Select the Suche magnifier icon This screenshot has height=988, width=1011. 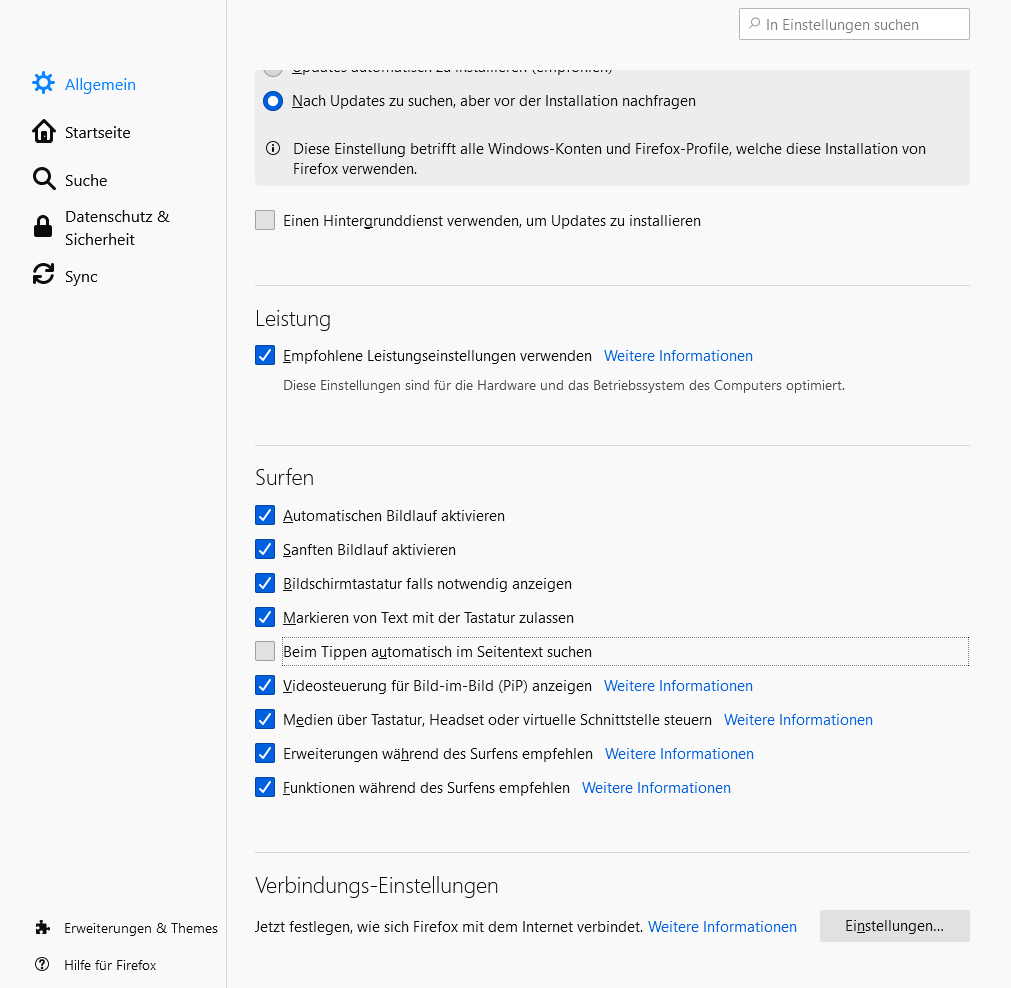click(43, 180)
